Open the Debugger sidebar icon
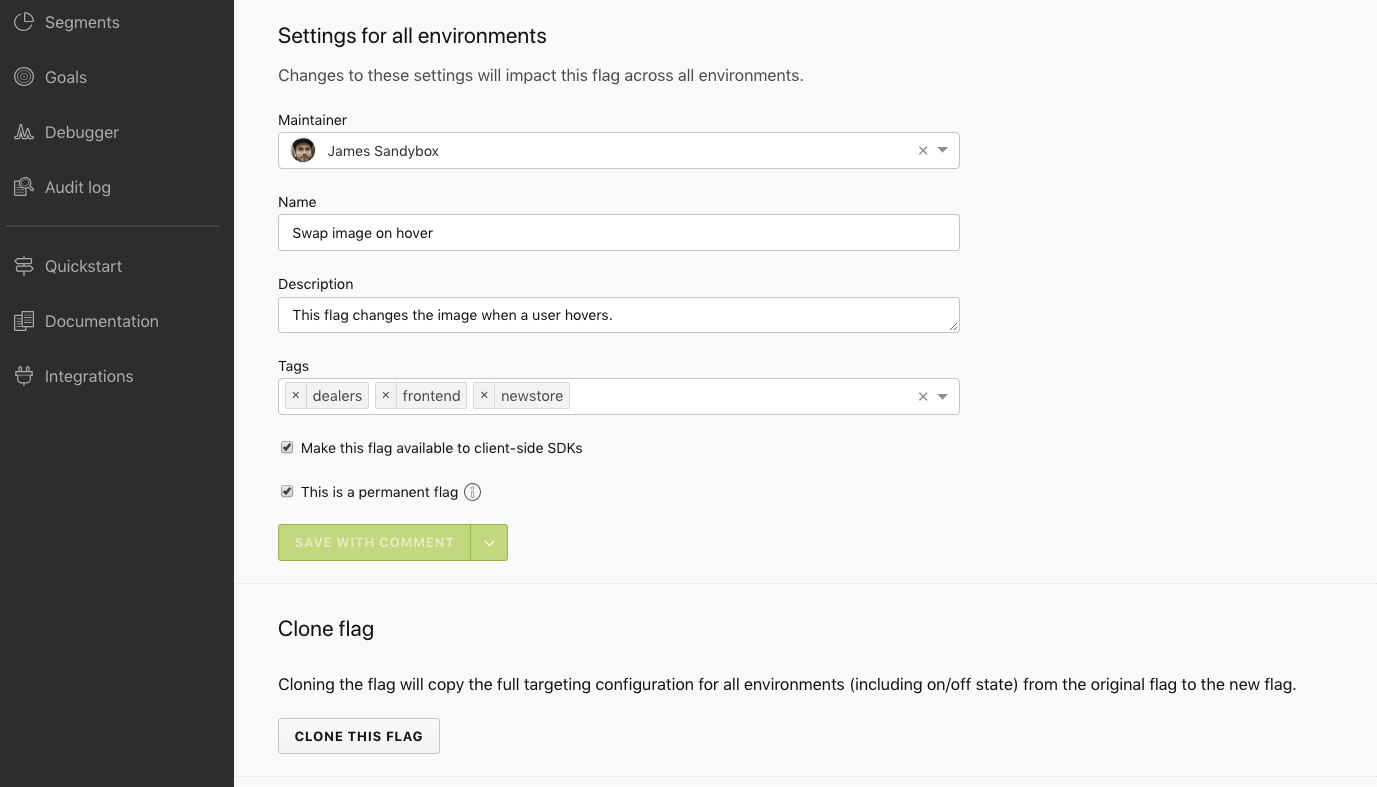 (24, 132)
